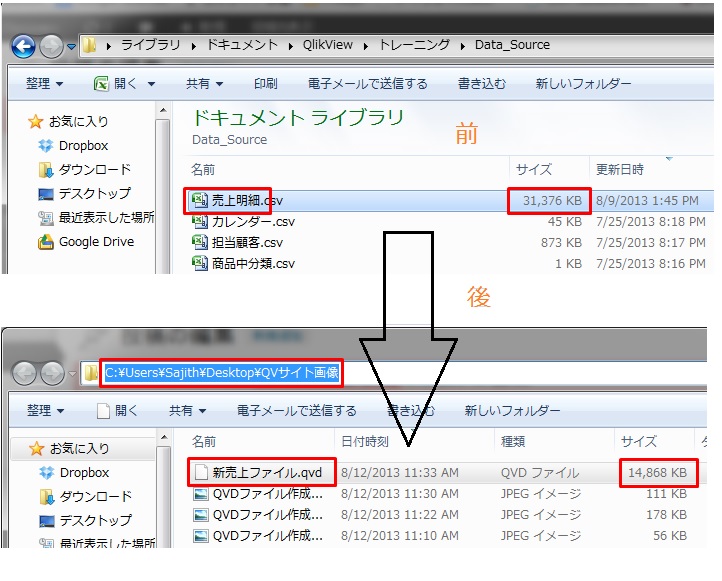The height and width of the screenshot is (581, 722).
Task: Go back in the QVサイト画像 folder window
Action: tap(24, 373)
